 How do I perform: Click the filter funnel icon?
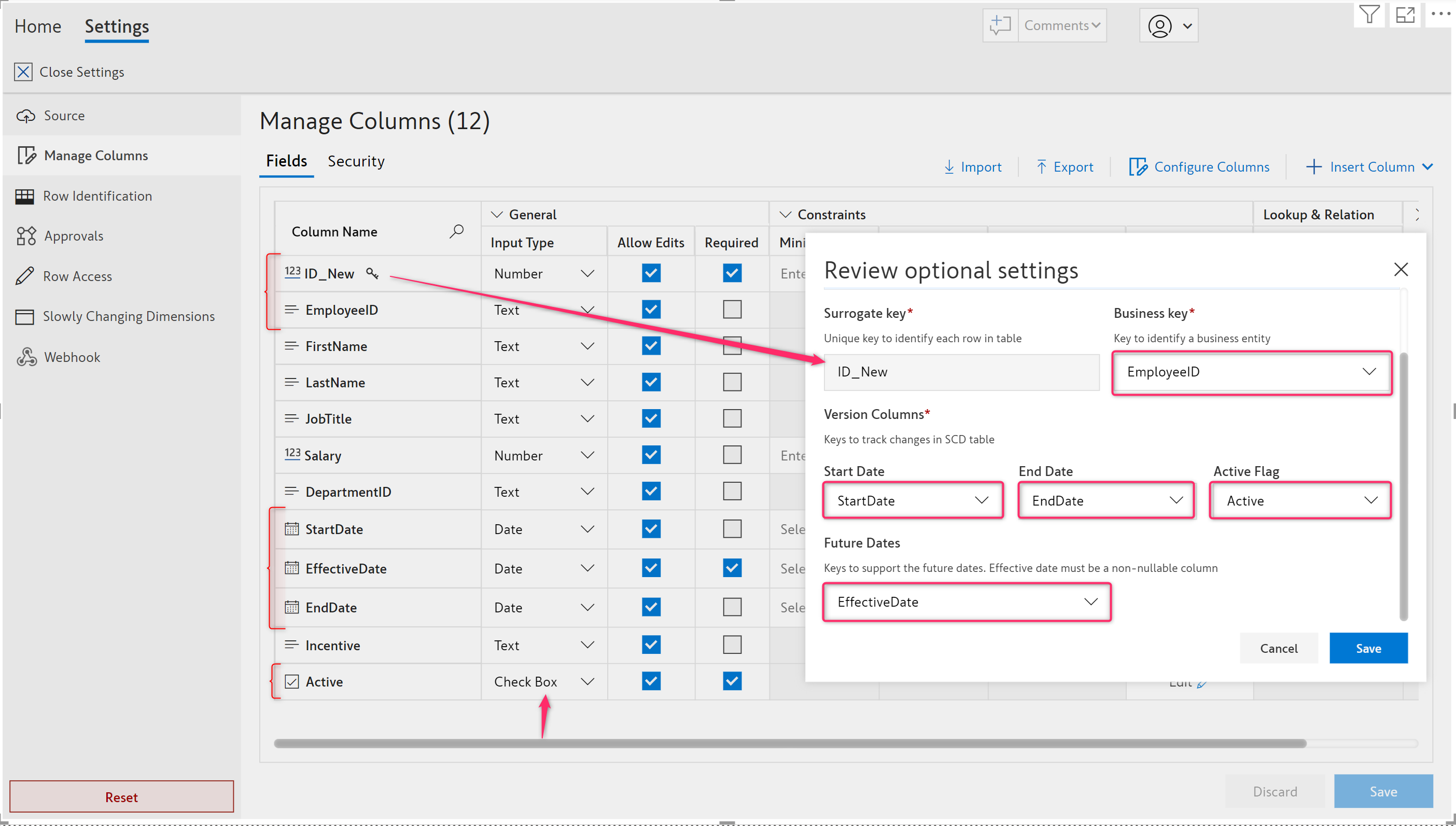click(x=1369, y=14)
